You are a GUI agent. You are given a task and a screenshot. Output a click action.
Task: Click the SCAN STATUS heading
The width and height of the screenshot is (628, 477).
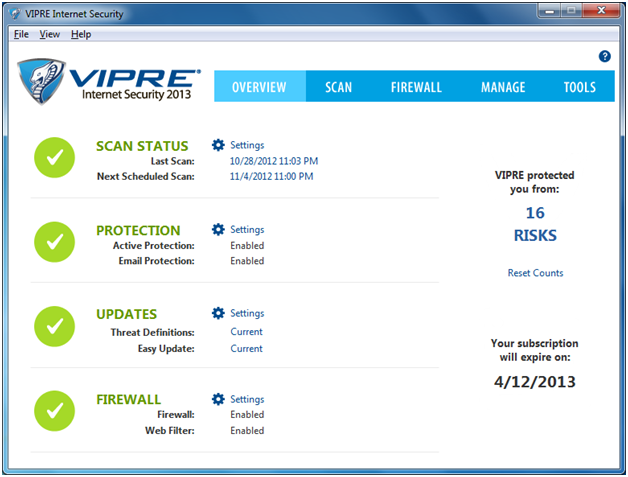(x=142, y=146)
